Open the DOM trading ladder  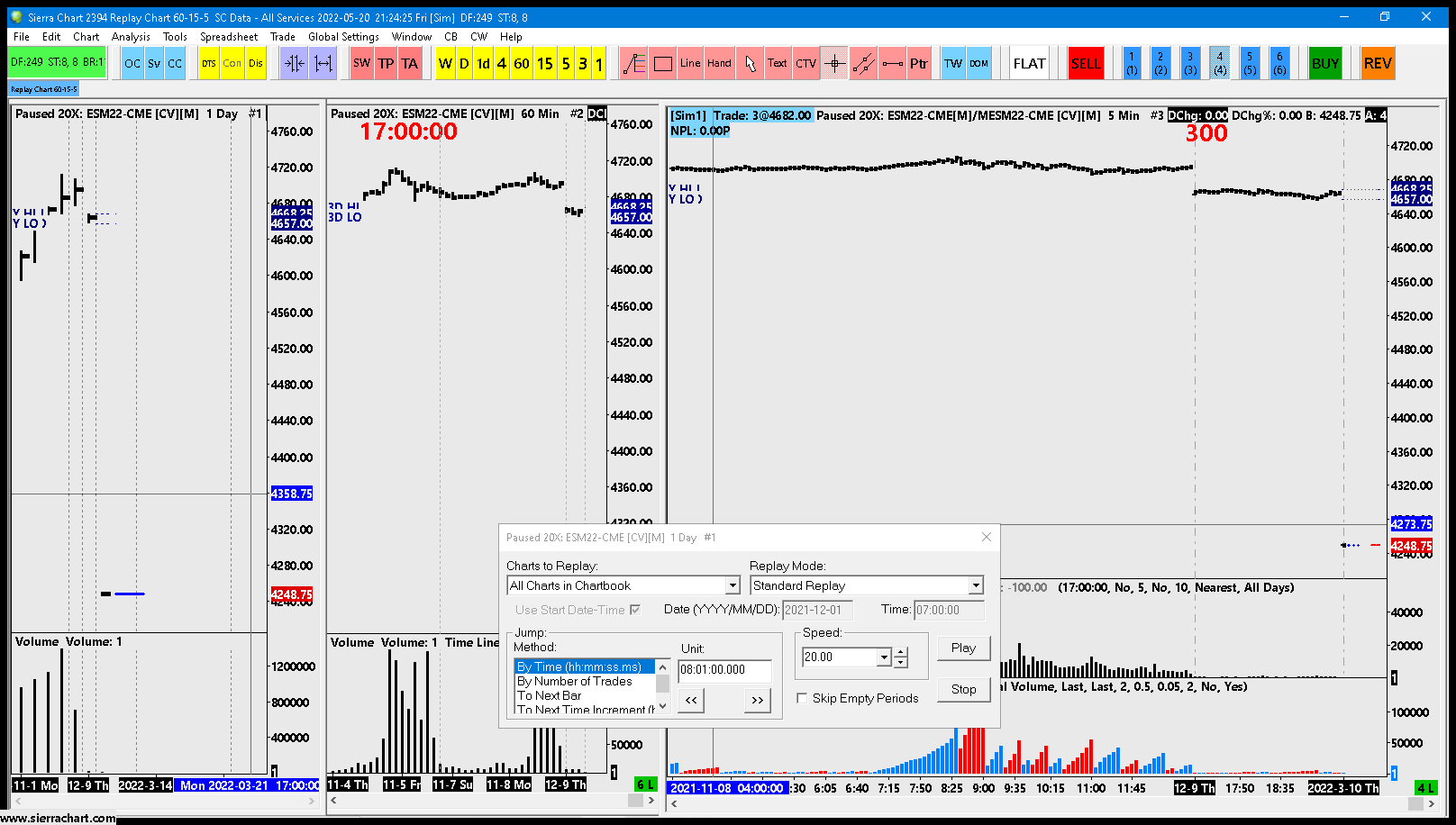coord(979,63)
